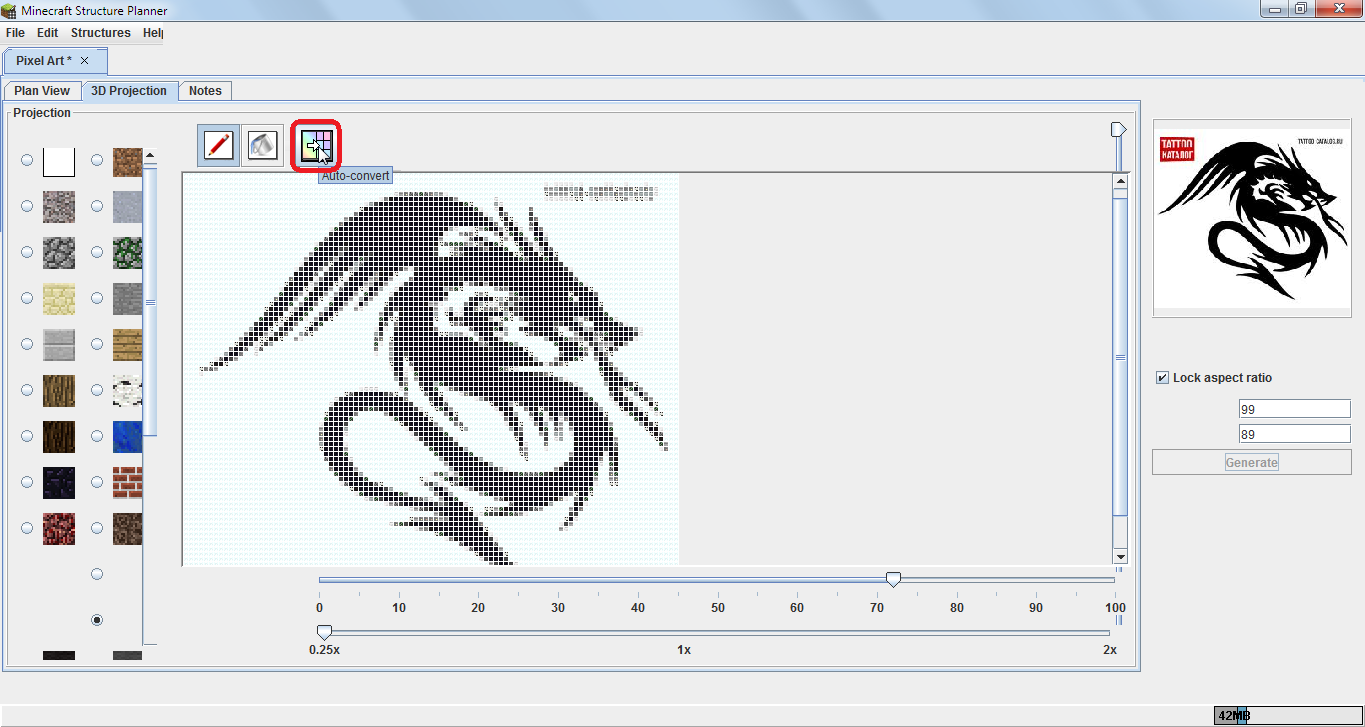Choose radio button beside red brick block
Screen dimensions: 1365x727
(x=97, y=482)
